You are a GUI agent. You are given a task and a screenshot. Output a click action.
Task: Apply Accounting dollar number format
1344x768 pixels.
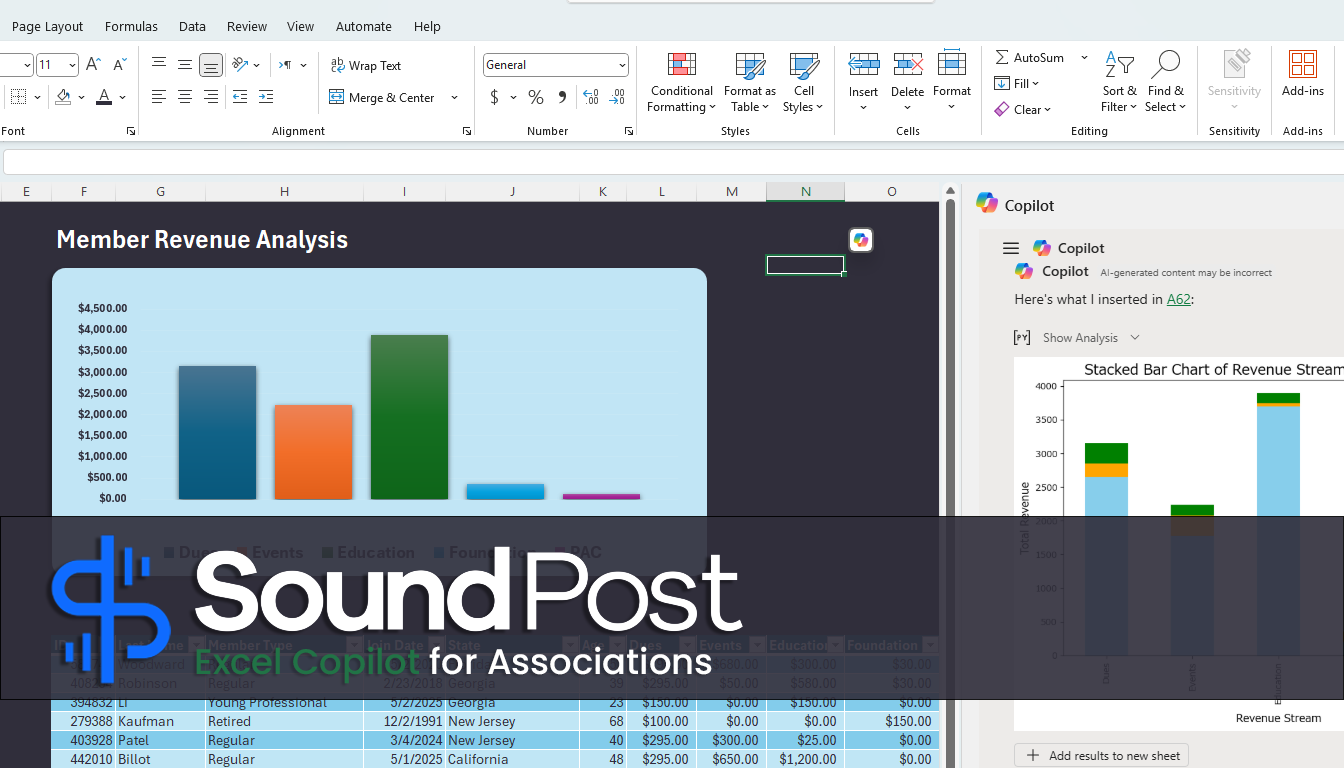[494, 97]
